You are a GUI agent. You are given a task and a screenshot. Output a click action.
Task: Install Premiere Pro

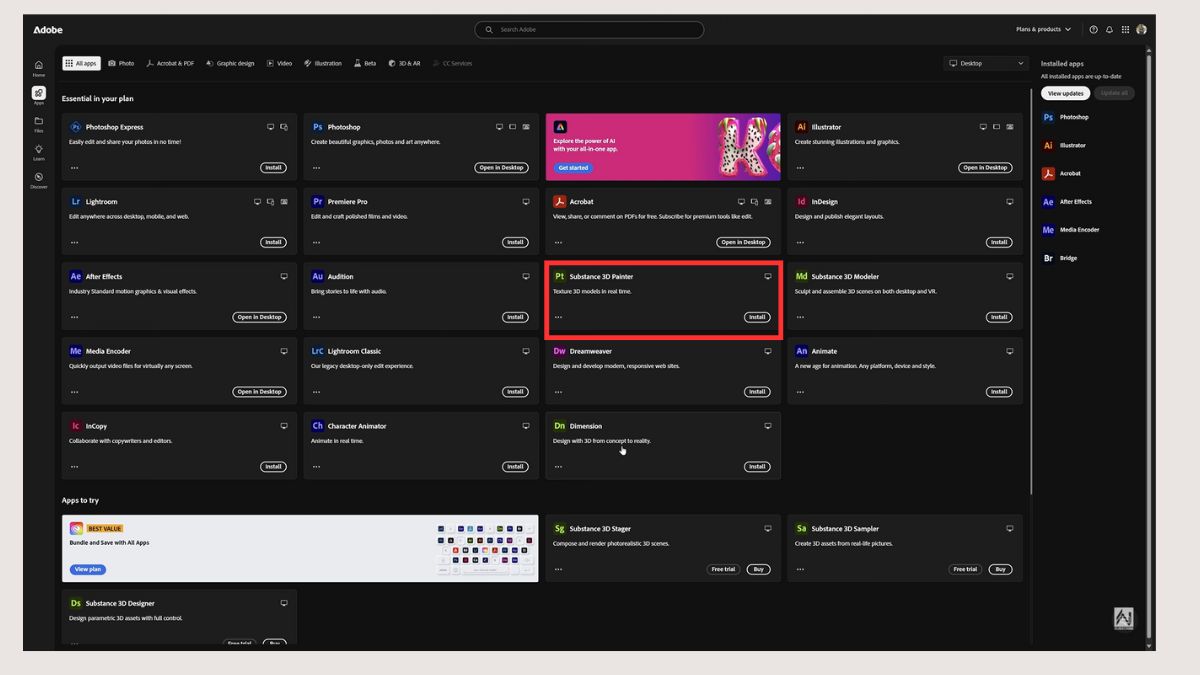[515, 242]
